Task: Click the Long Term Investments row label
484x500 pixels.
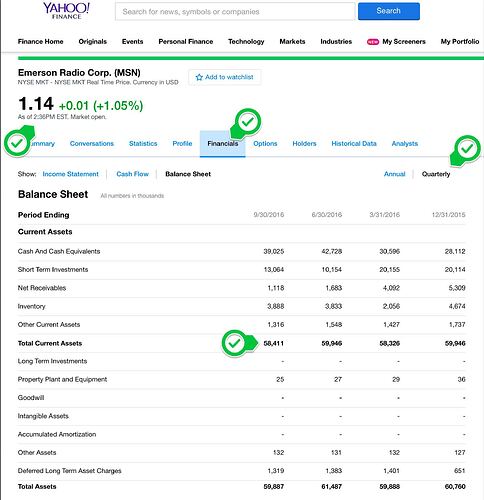Action: coord(52,361)
